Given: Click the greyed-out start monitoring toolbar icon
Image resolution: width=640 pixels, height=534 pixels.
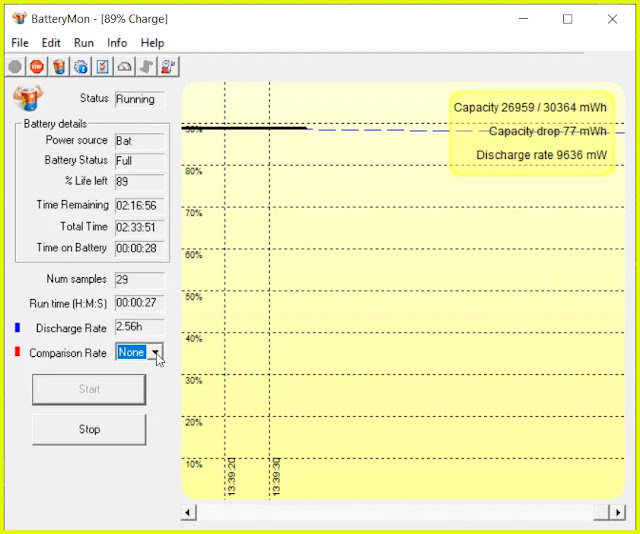Looking at the screenshot, I should tap(15, 67).
